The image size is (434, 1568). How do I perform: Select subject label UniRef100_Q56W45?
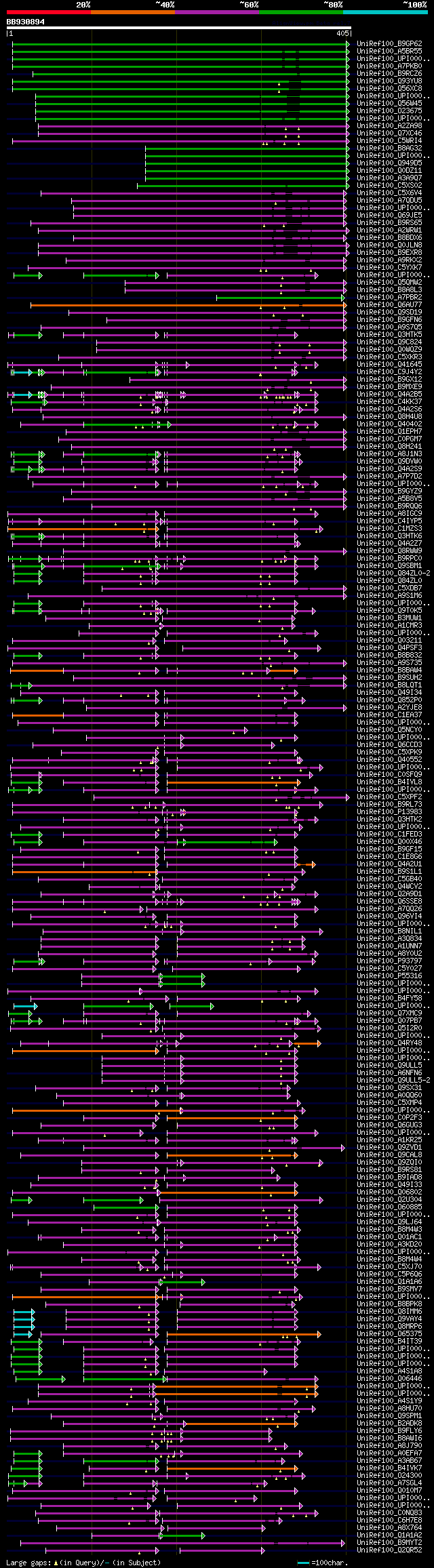[389, 103]
